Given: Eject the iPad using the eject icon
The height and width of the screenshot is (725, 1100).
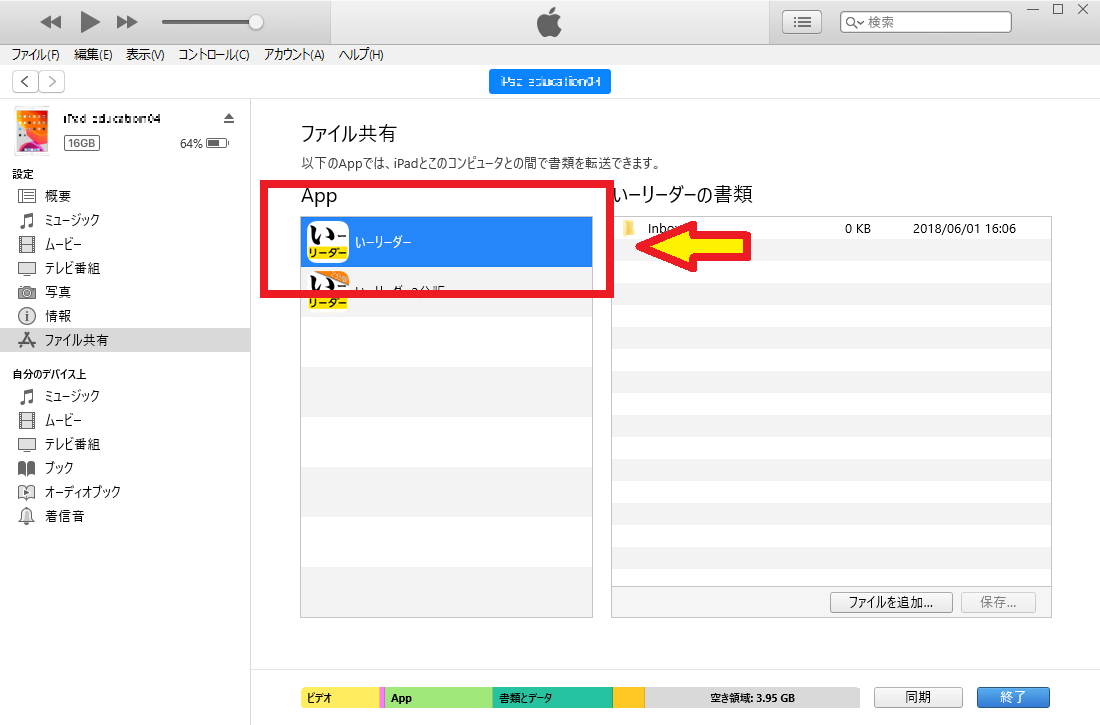Looking at the screenshot, I should pyautogui.click(x=229, y=118).
